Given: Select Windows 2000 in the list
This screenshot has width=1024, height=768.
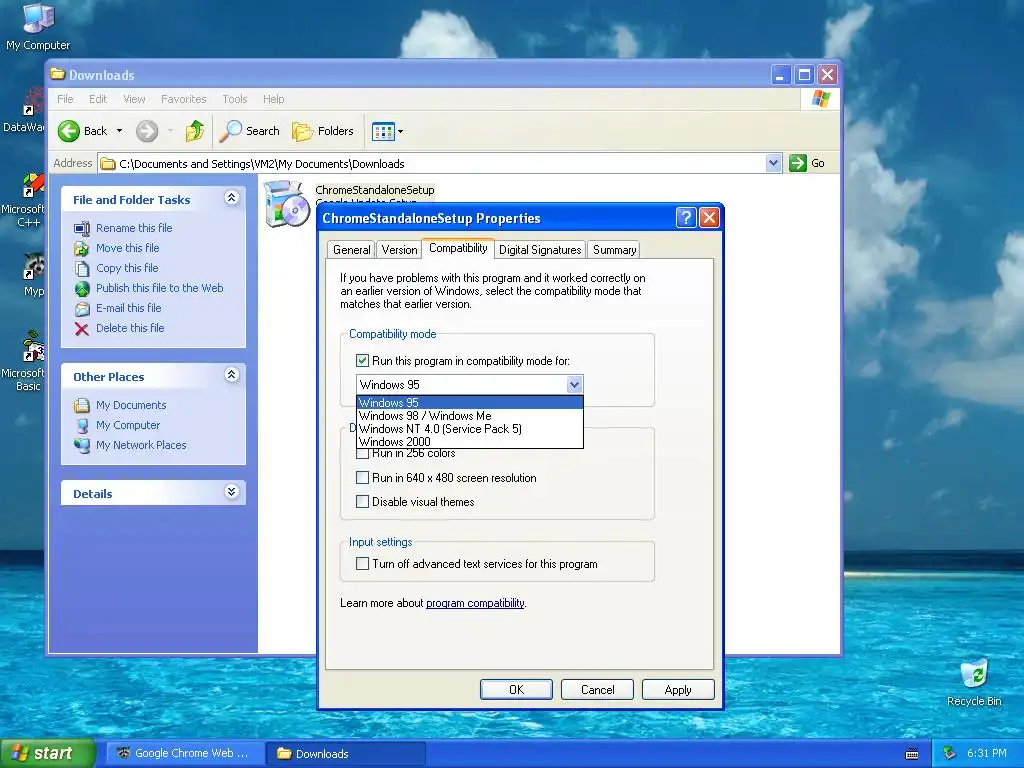Looking at the screenshot, I should pos(470,441).
